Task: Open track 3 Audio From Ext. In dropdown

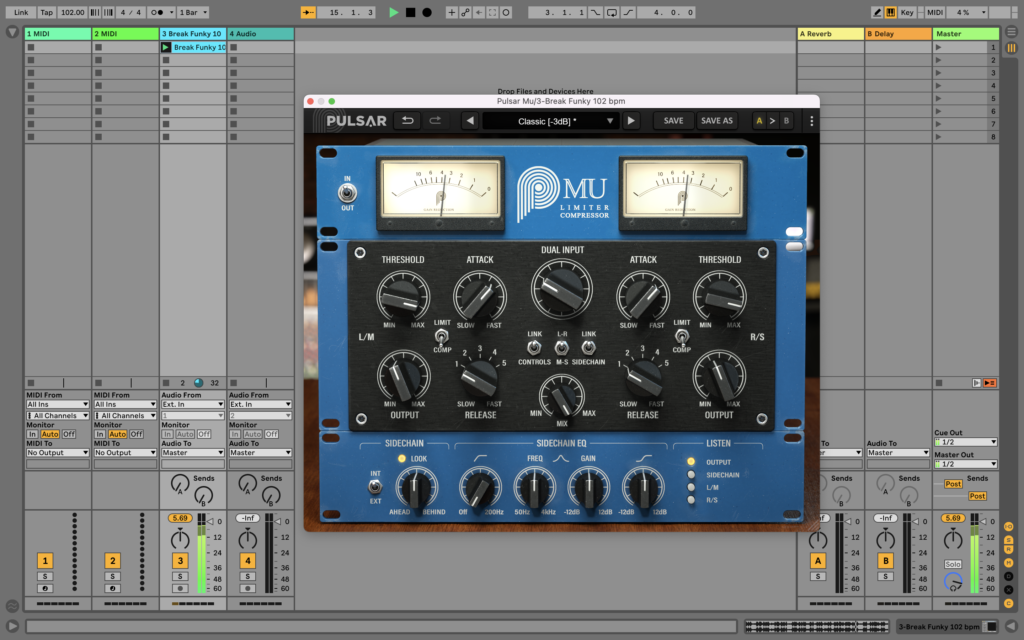Action: tap(193, 404)
